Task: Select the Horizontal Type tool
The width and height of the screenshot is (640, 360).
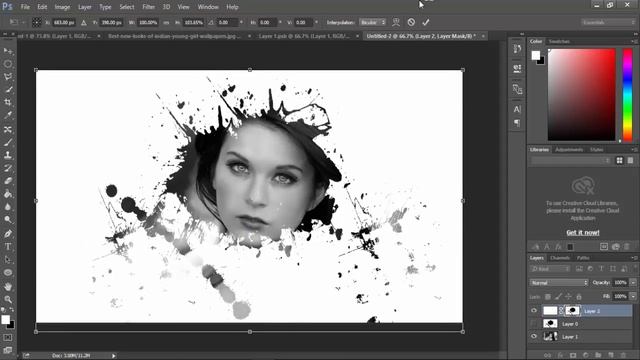Action: coord(8,247)
